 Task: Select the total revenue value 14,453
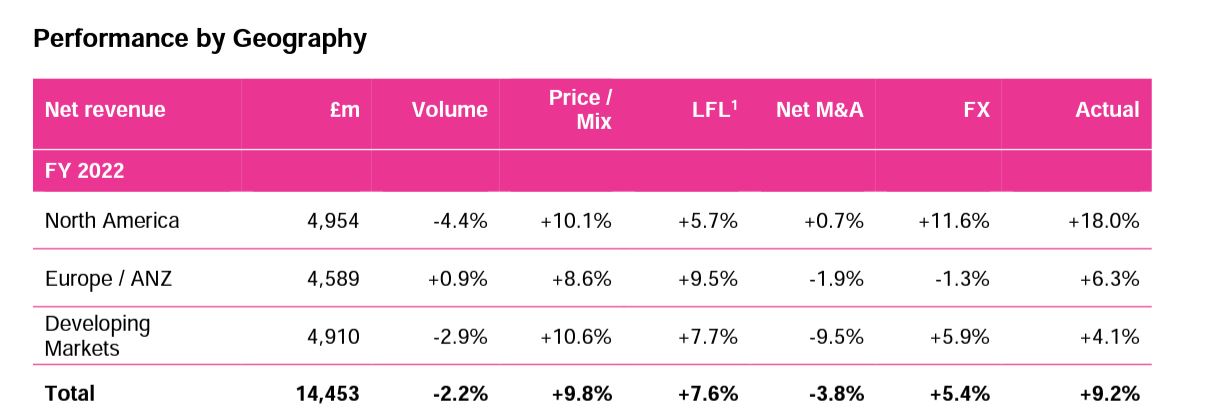click(x=327, y=394)
